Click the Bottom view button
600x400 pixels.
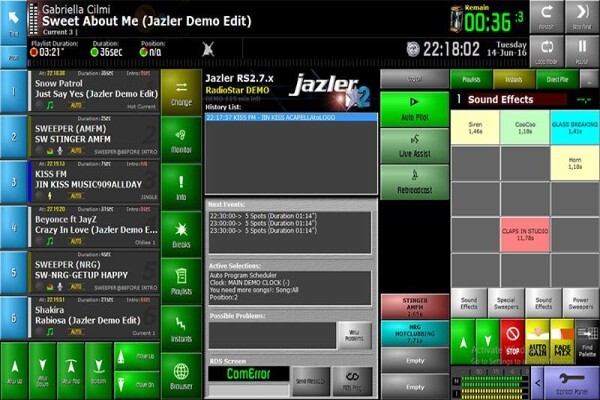click(x=99, y=371)
